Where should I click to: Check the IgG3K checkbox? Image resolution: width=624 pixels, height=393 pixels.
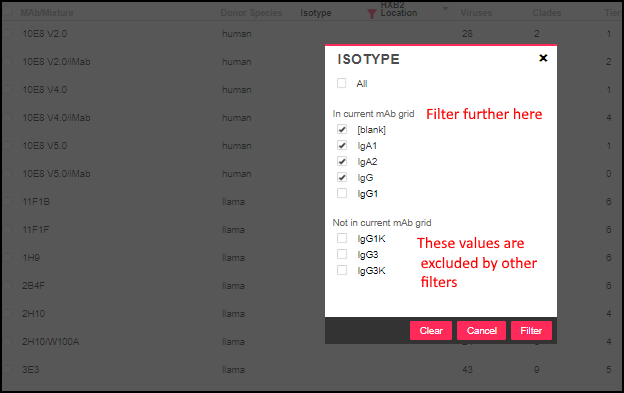pos(342,270)
